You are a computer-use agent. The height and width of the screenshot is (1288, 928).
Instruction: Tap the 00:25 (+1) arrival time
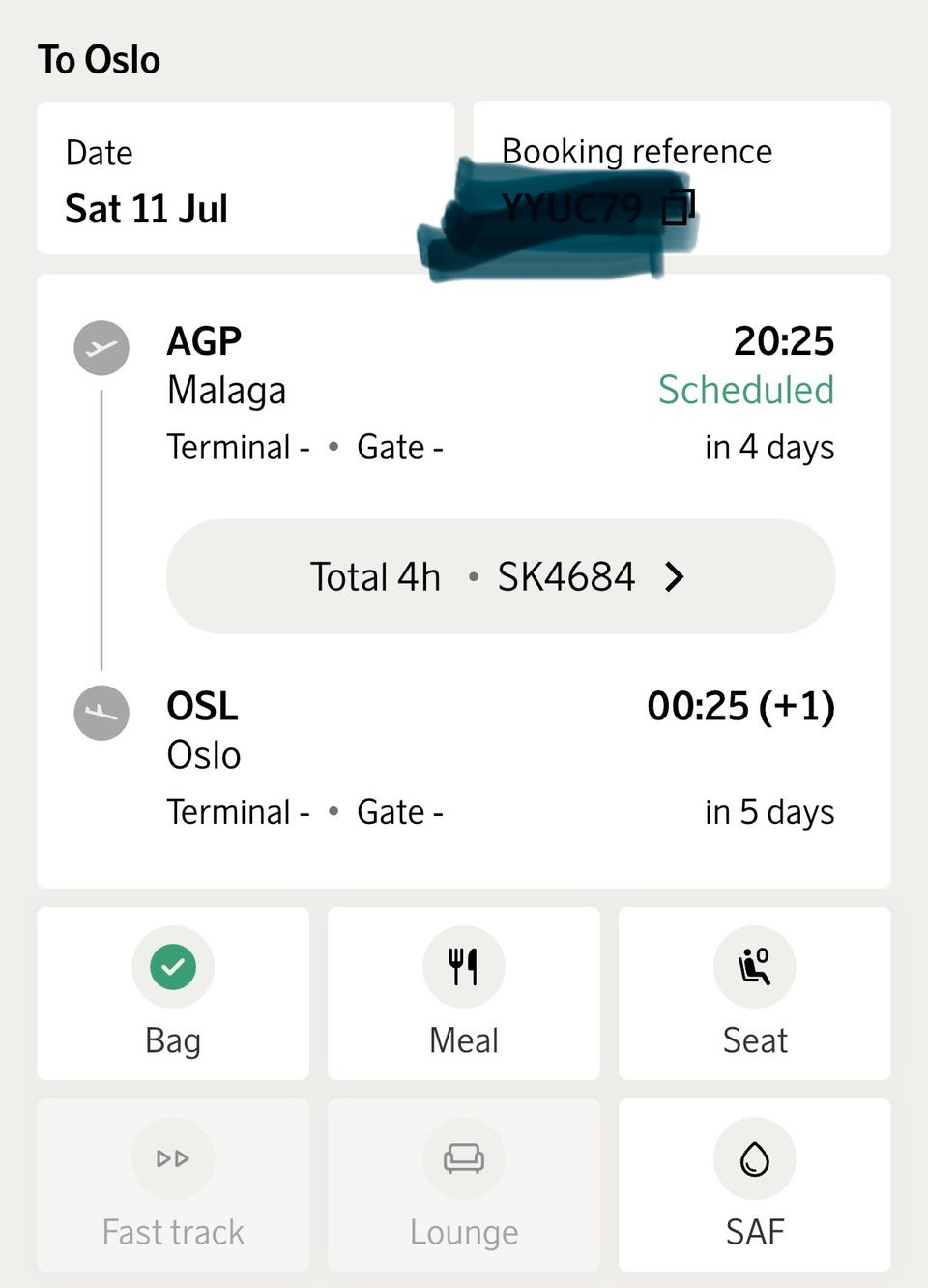point(741,706)
